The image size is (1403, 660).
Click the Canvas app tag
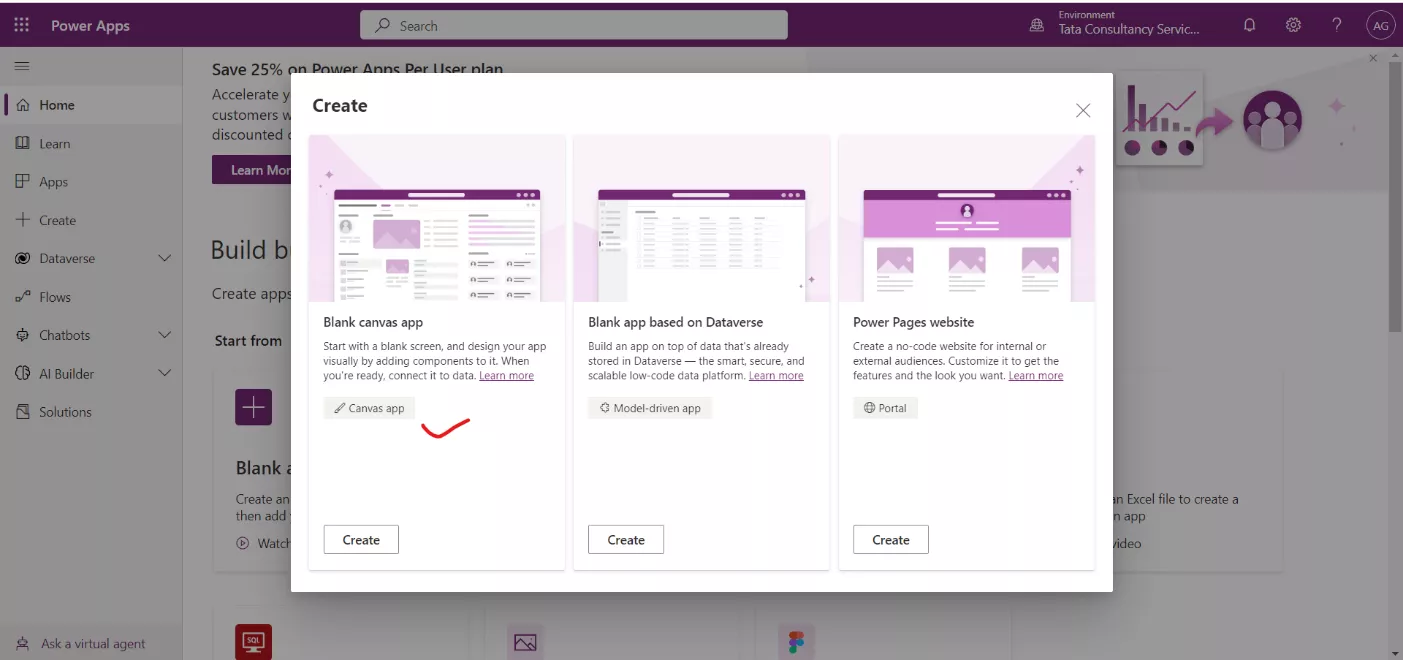click(369, 407)
